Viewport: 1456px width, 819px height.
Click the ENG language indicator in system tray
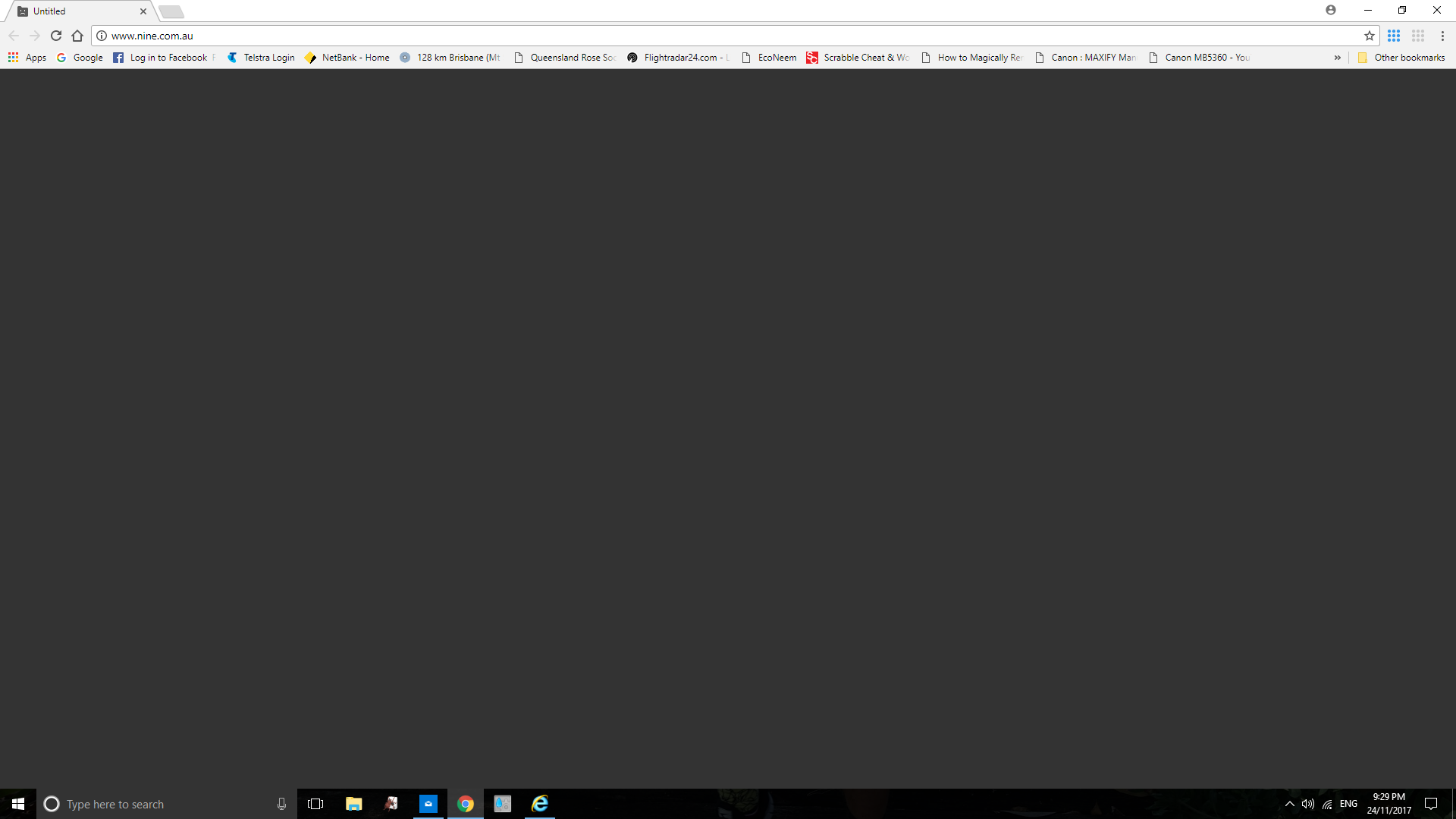tap(1348, 803)
